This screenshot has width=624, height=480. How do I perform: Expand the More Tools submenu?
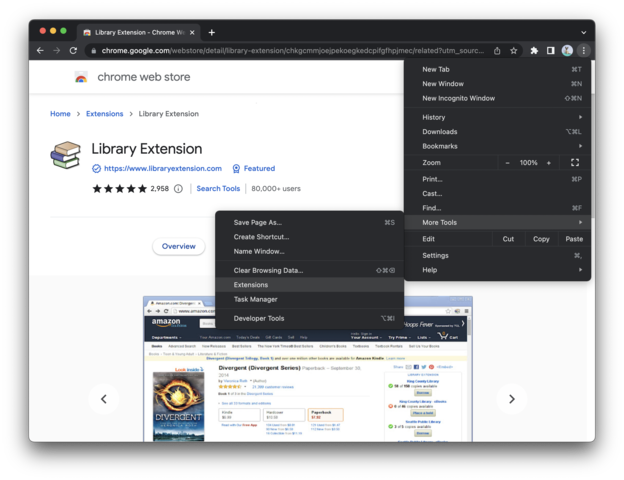497,222
